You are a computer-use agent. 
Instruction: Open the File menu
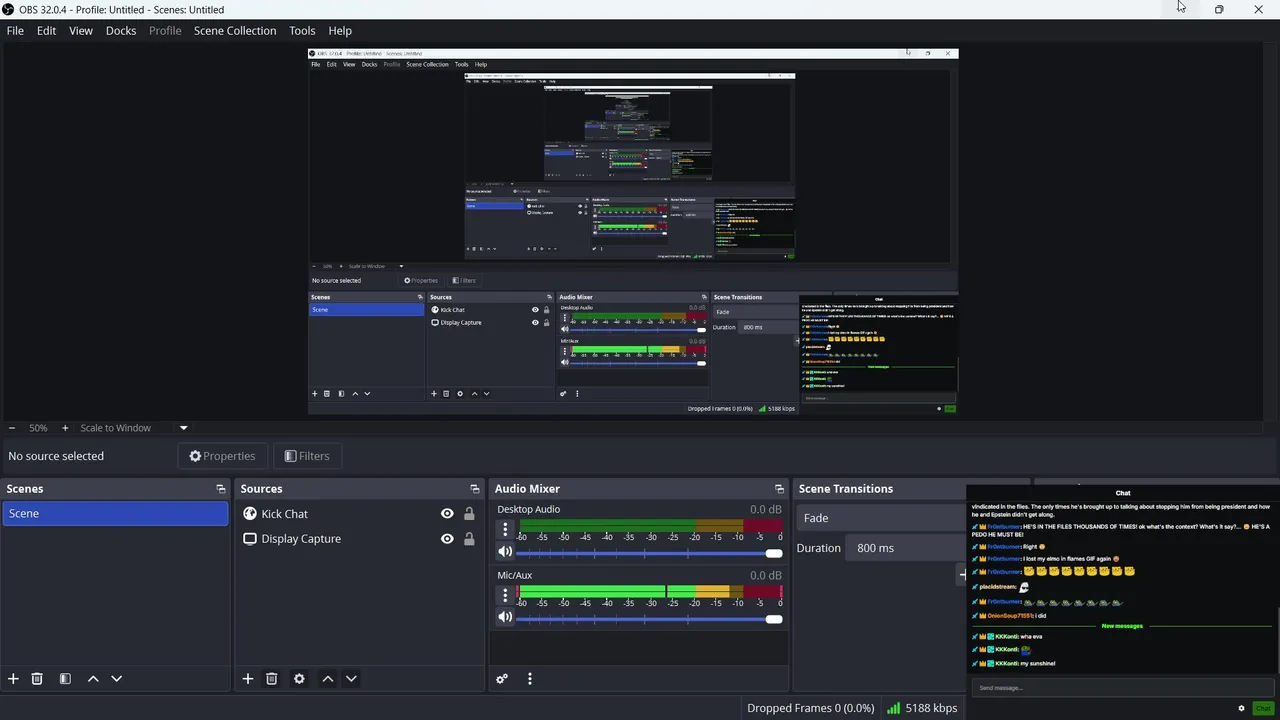(x=15, y=30)
